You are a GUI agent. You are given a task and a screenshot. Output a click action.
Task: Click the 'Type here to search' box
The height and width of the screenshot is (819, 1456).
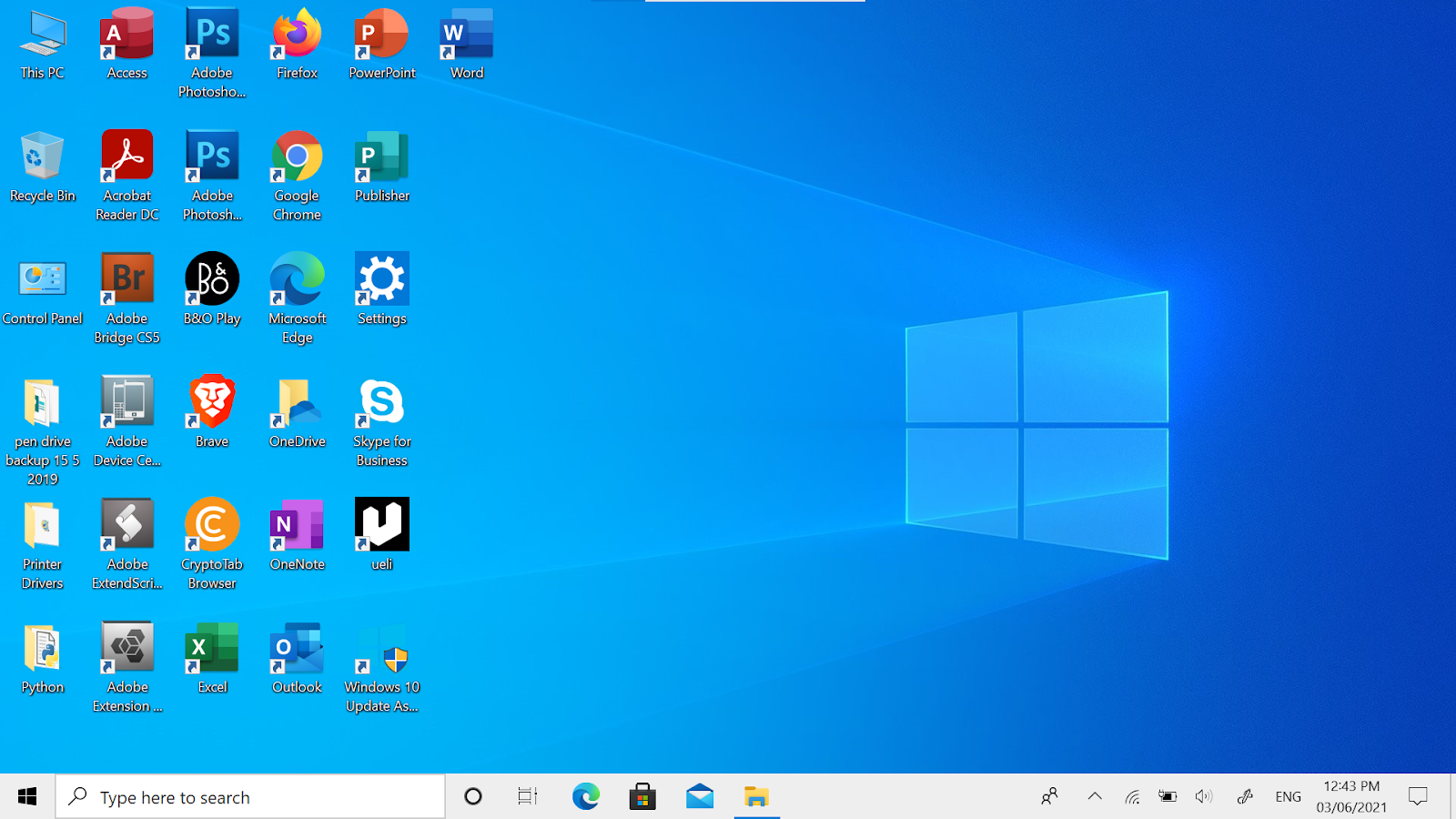click(250, 797)
